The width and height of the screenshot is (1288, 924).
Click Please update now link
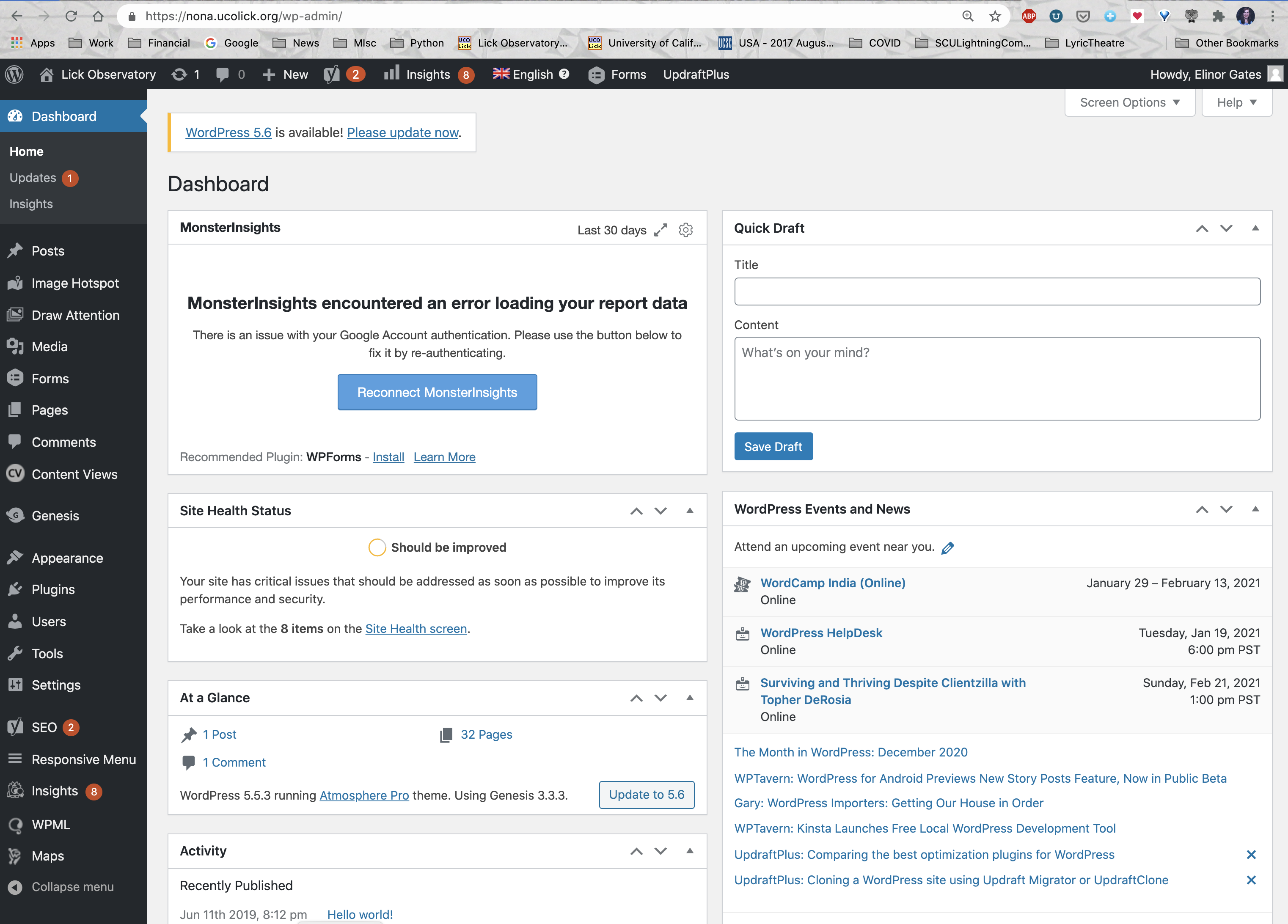[403, 132]
